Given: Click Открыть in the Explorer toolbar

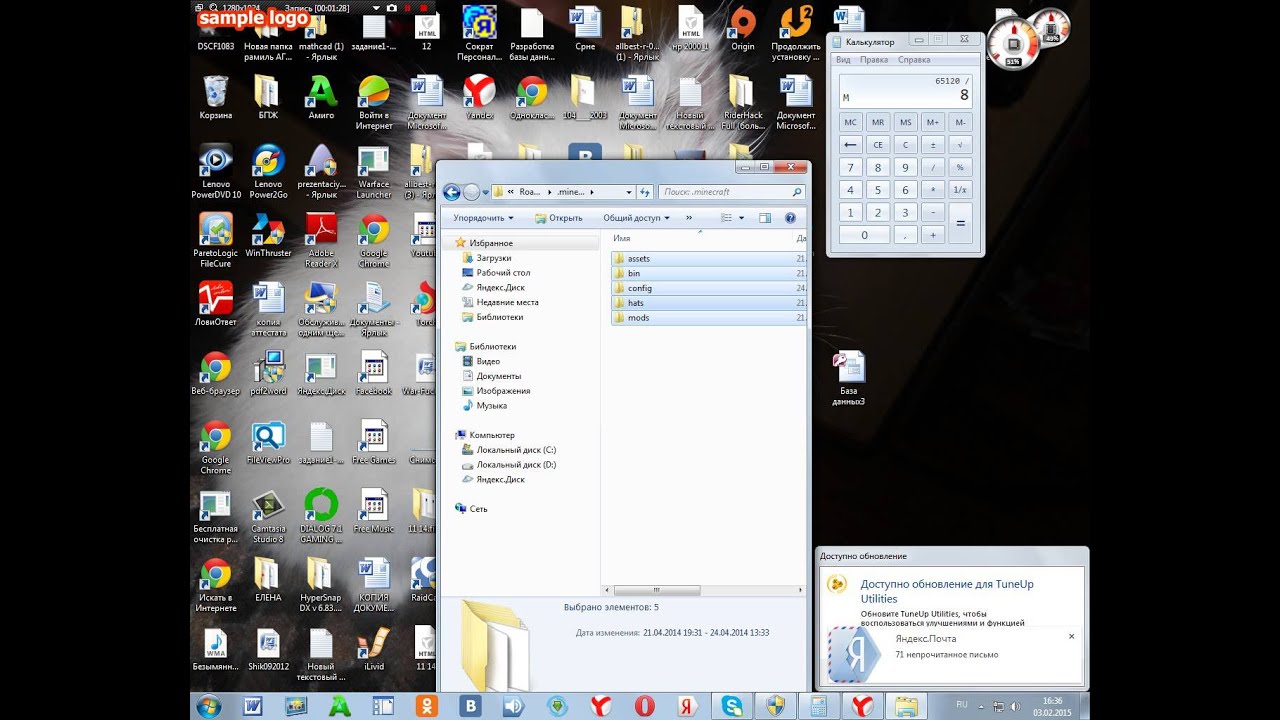Looking at the screenshot, I should (558, 218).
